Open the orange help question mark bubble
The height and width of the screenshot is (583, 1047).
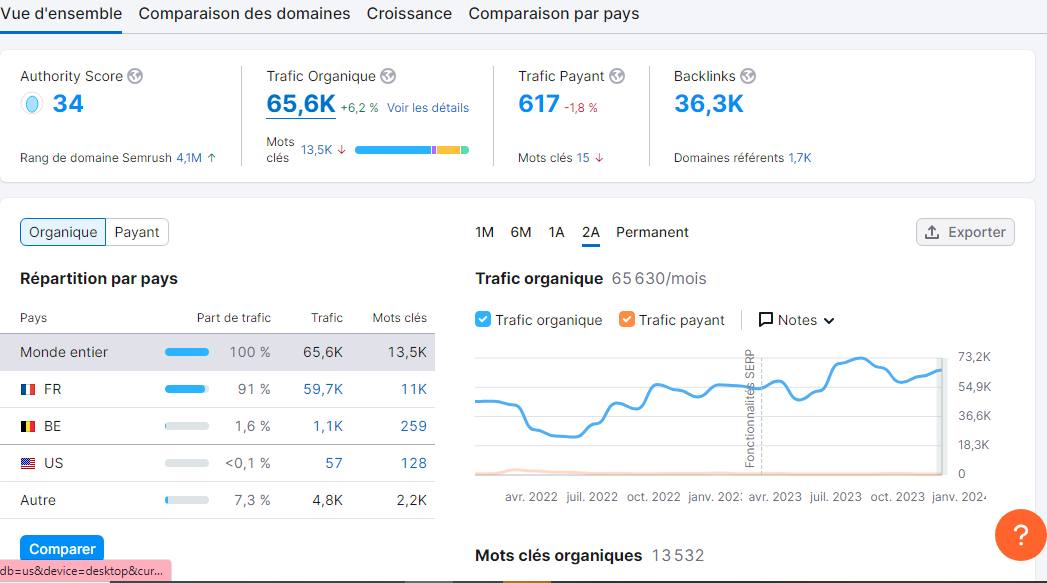(x=1020, y=535)
